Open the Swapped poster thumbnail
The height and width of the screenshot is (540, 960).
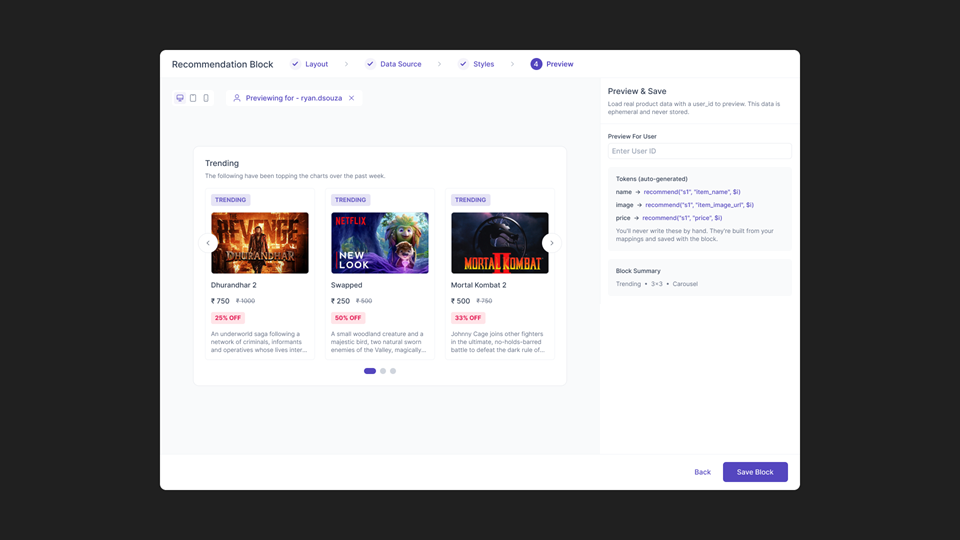[x=380, y=243]
